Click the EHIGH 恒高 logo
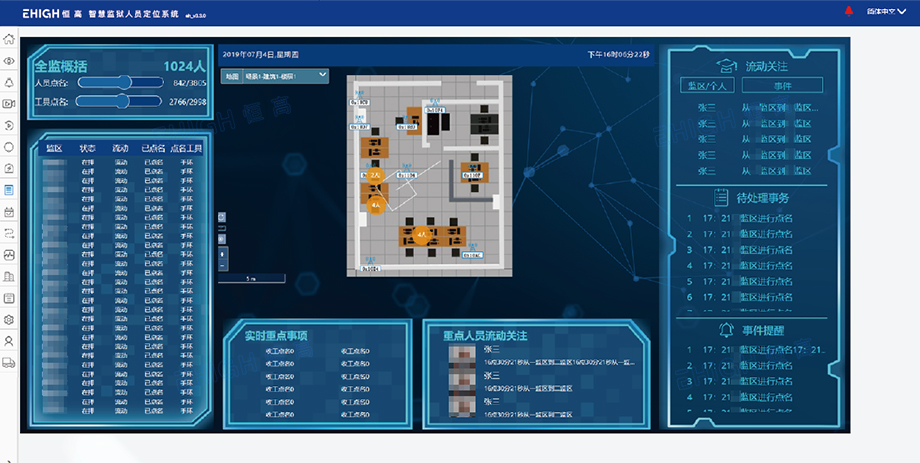920x463 pixels. (52, 13)
